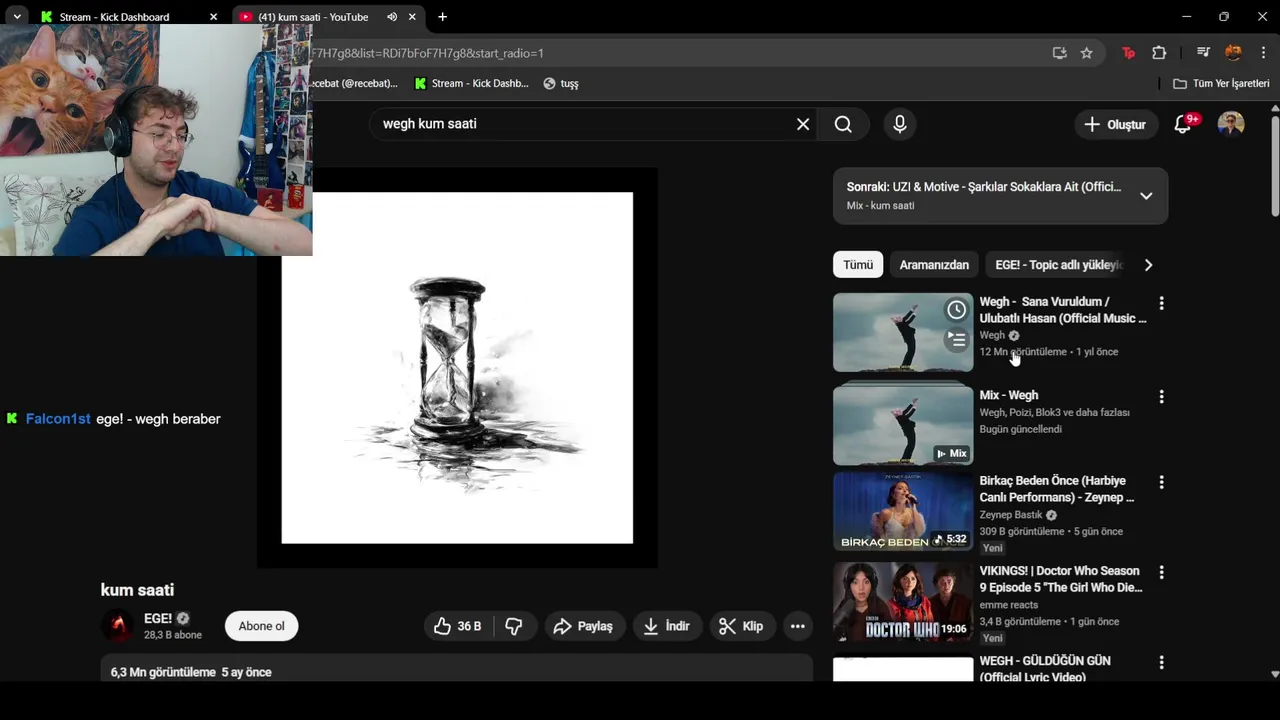Like the video with thumbs up

click(459, 626)
